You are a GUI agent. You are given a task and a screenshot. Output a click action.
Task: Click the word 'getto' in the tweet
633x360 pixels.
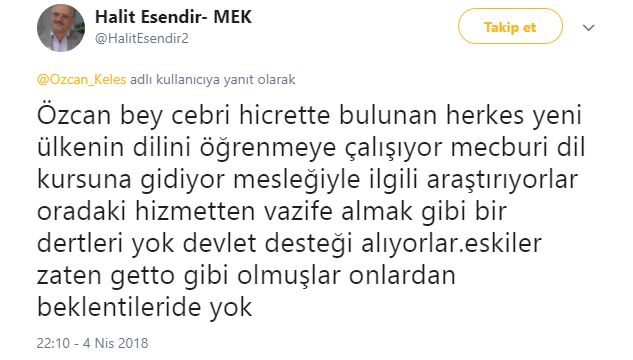(x=143, y=276)
